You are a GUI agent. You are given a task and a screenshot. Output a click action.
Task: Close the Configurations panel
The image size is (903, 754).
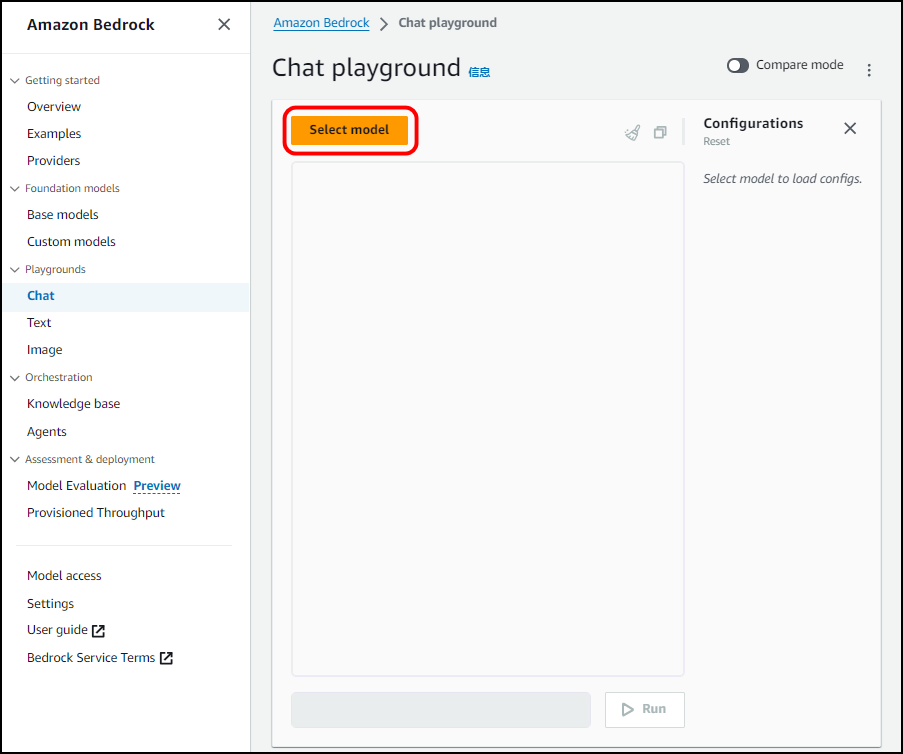(x=850, y=128)
